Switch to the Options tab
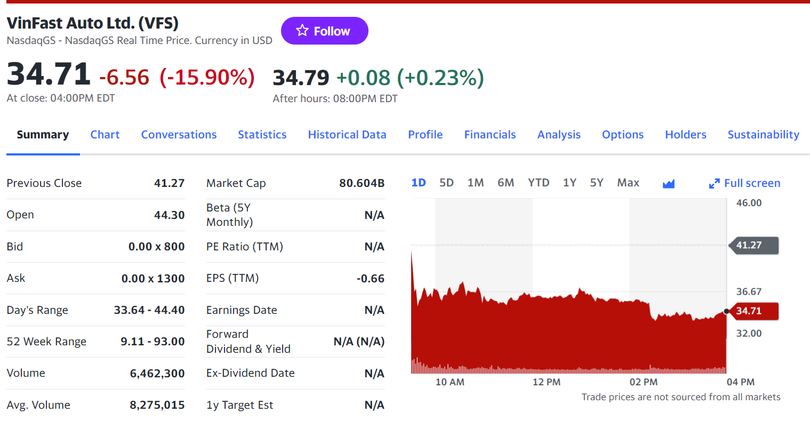 click(x=622, y=135)
